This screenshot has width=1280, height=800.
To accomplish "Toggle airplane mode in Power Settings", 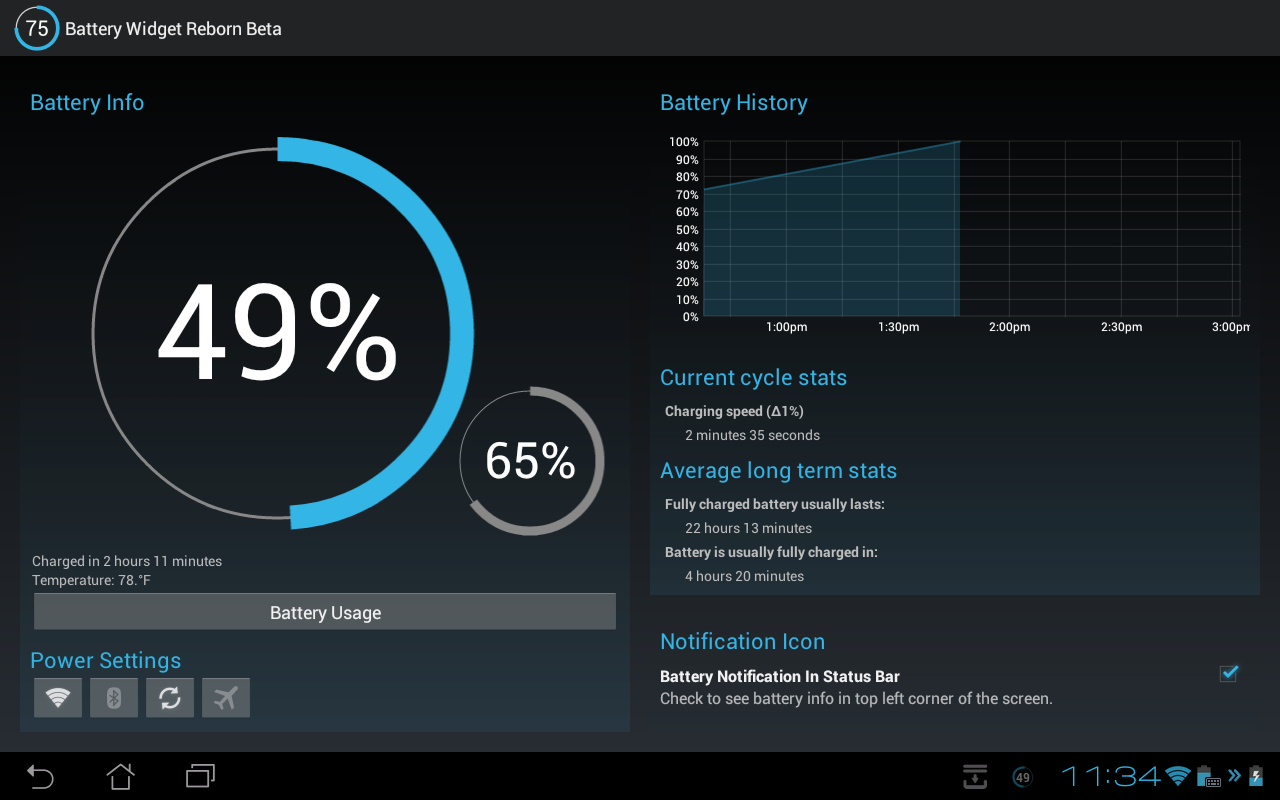I will point(226,698).
